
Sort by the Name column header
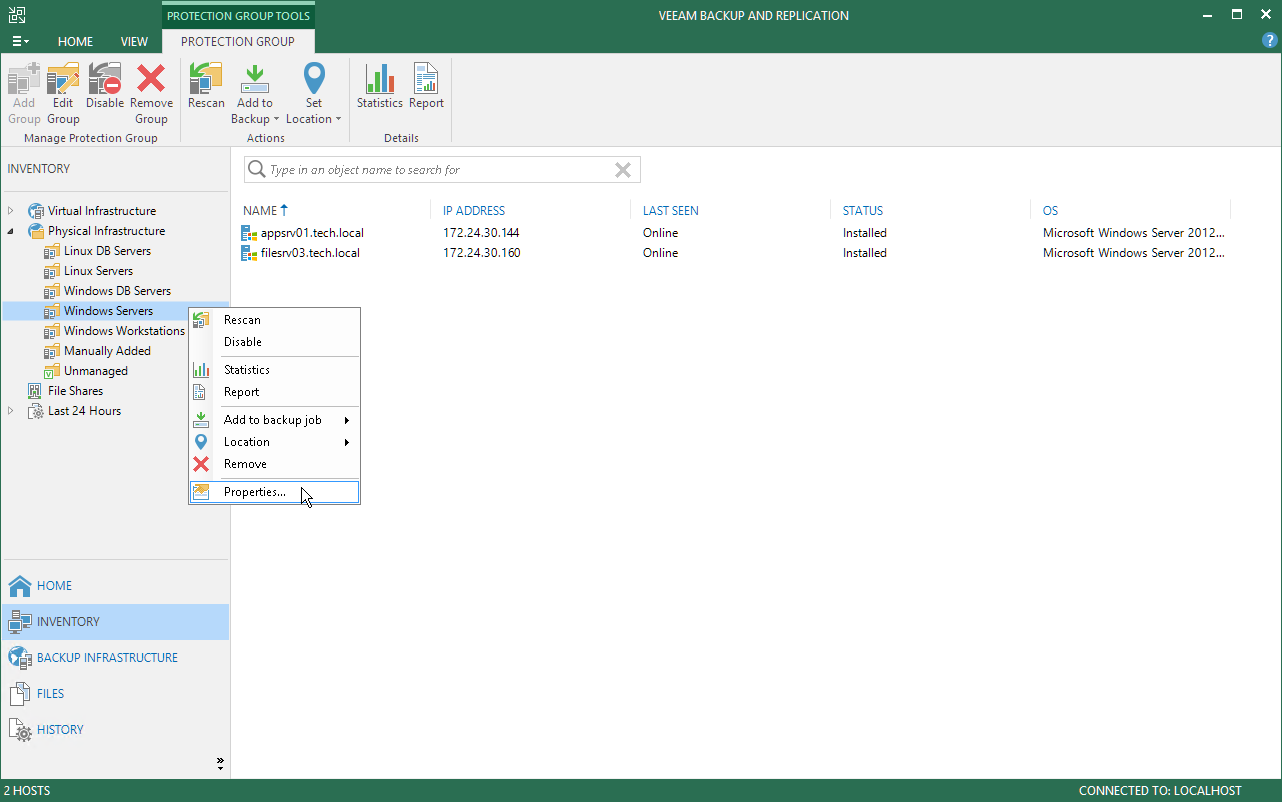260,211
